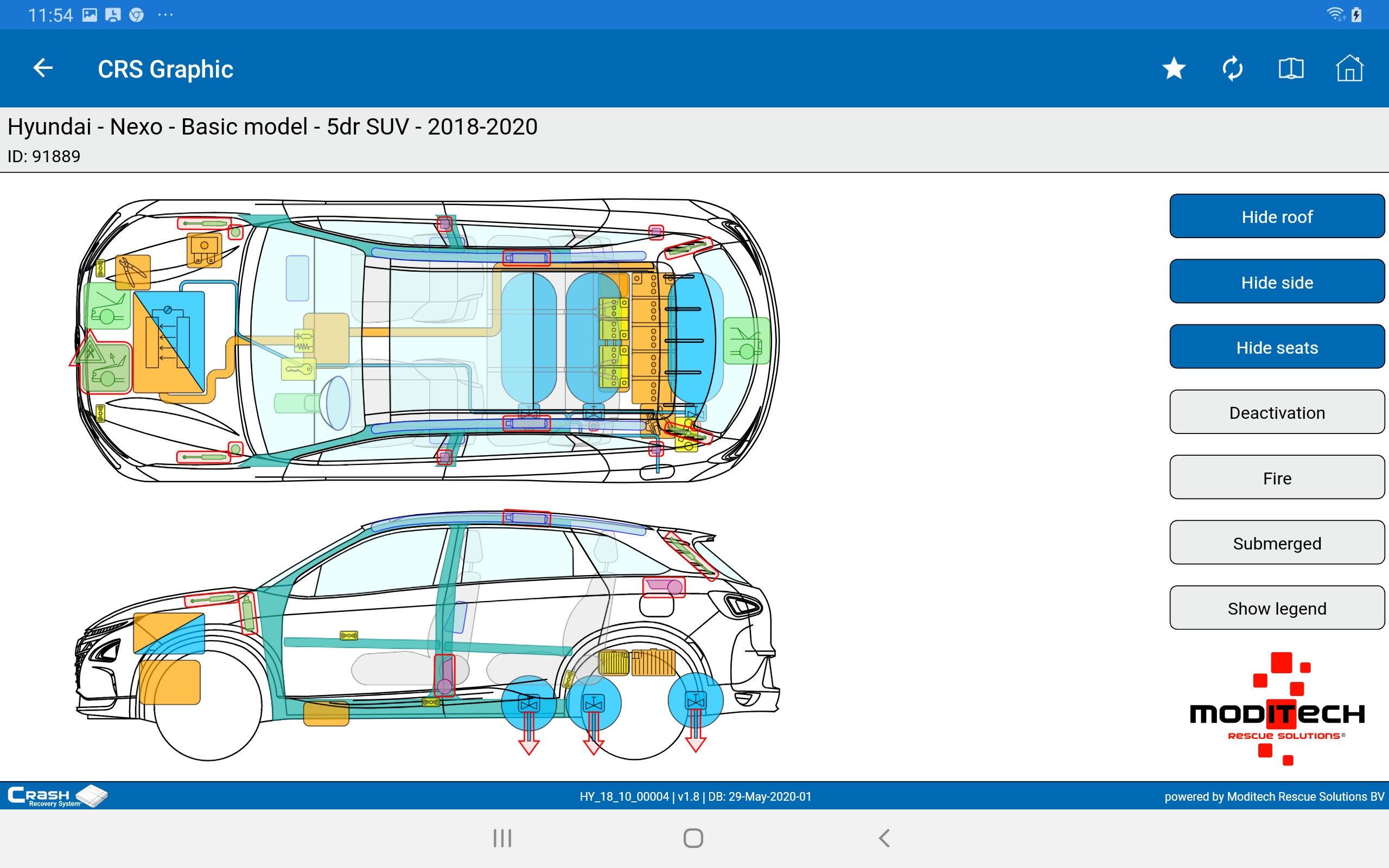Tap the hood gas strut in side view
The height and width of the screenshot is (868, 1389).
click(211, 599)
